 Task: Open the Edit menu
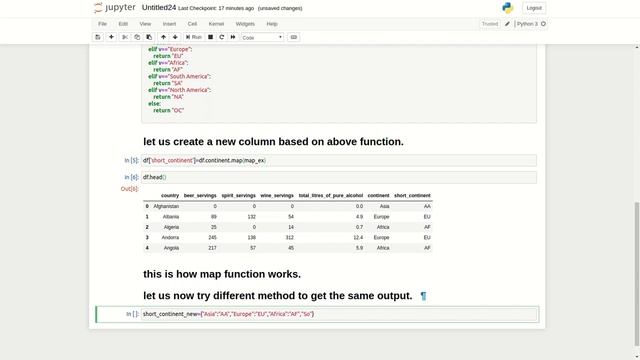[123, 24]
